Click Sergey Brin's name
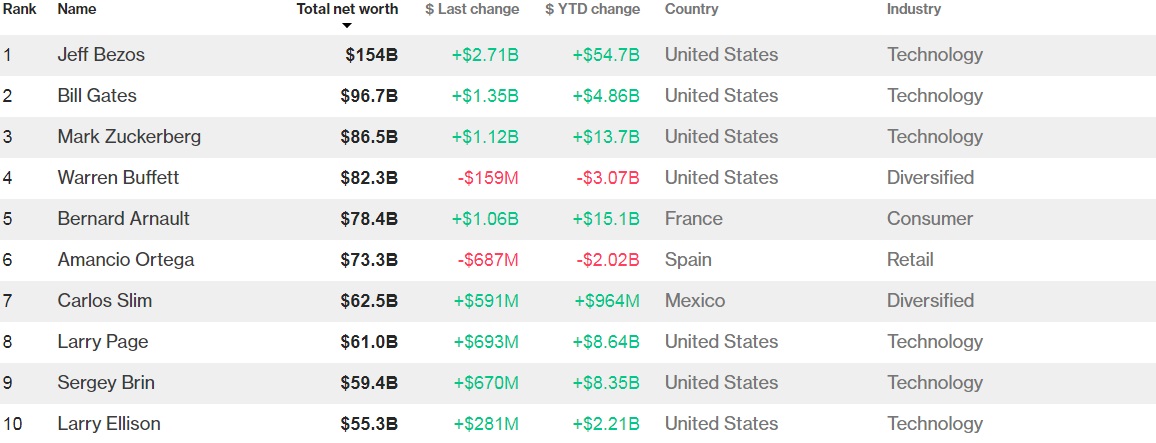Screen dimensions: 1156x443 106,383
